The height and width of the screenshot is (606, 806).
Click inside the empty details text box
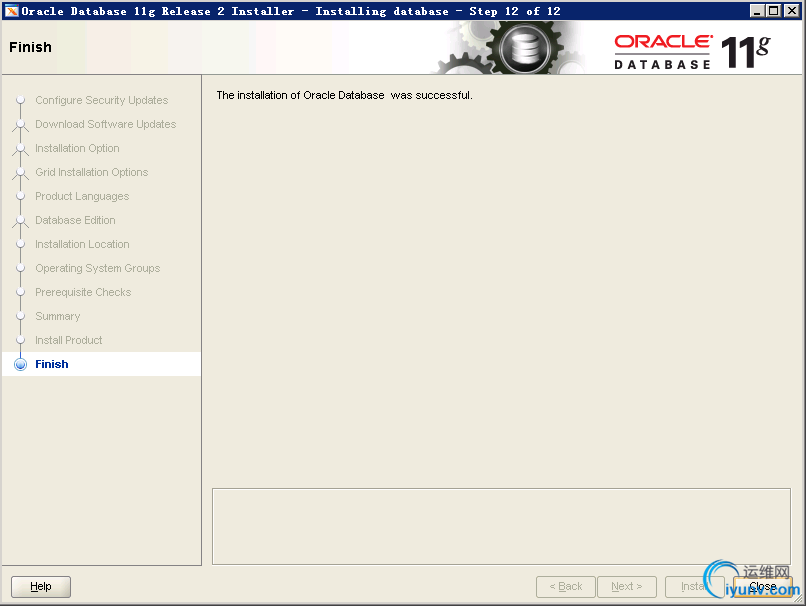pos(501,526)
